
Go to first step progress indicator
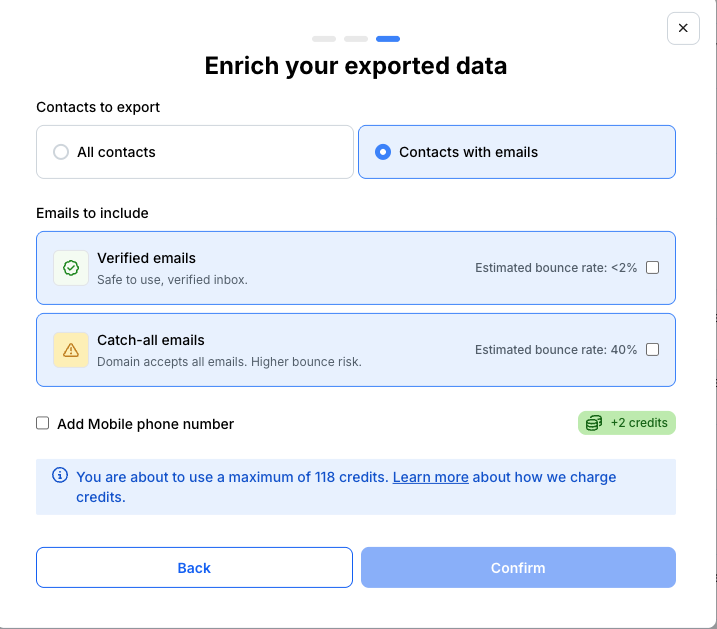[x=324, y=39]
